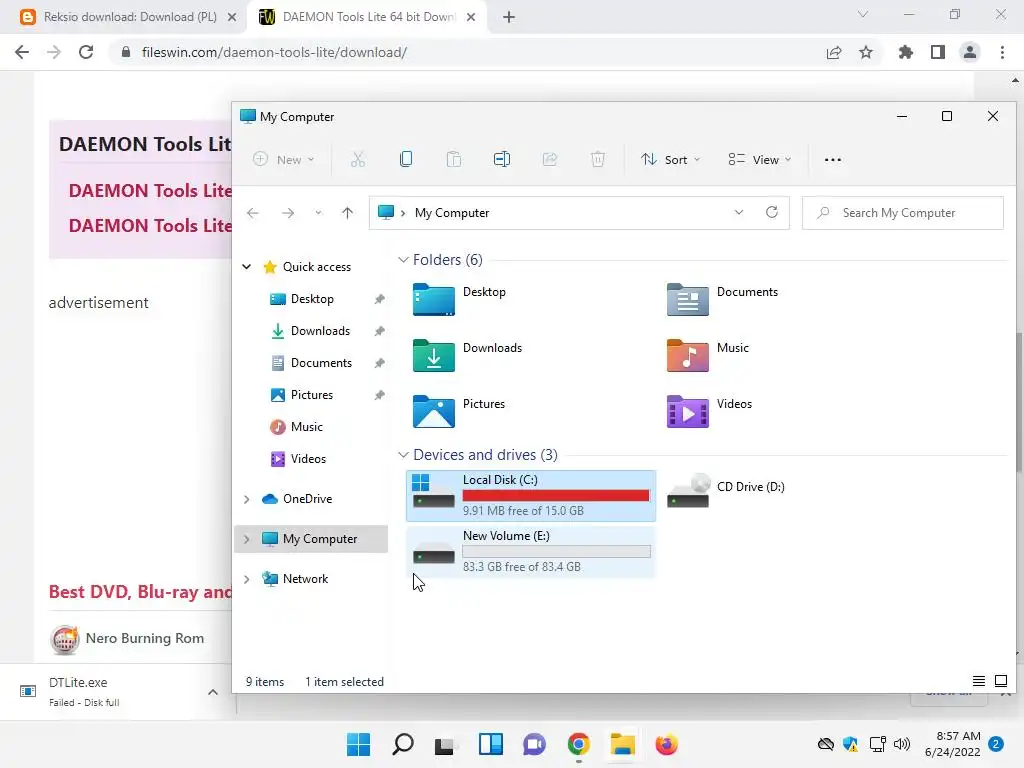1024x768 pixels.
Task: Open taskbar Search icon
Action: coord(402,744)
